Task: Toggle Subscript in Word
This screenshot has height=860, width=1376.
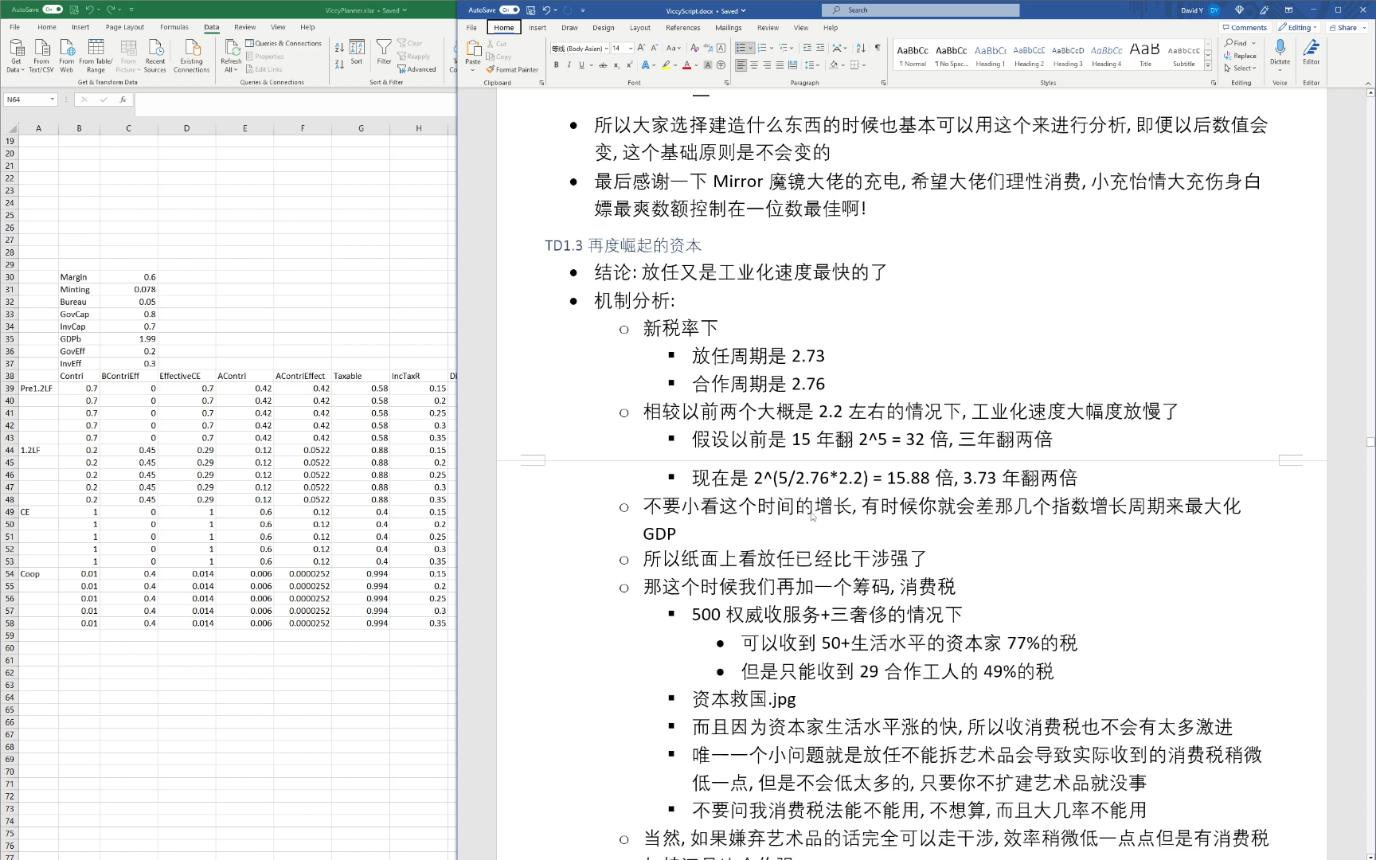Action: (616, 65)
